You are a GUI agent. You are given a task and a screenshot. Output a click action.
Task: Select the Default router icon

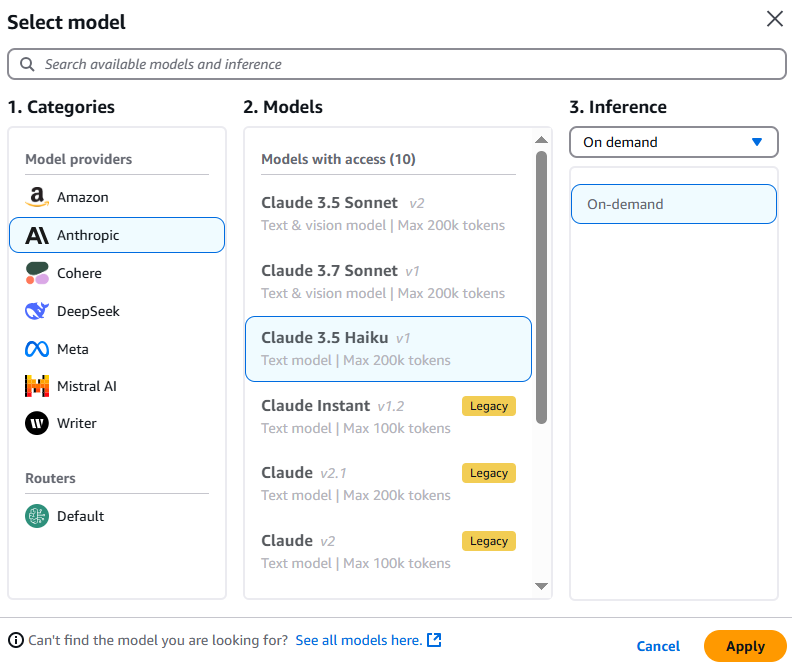click(37, 516)
